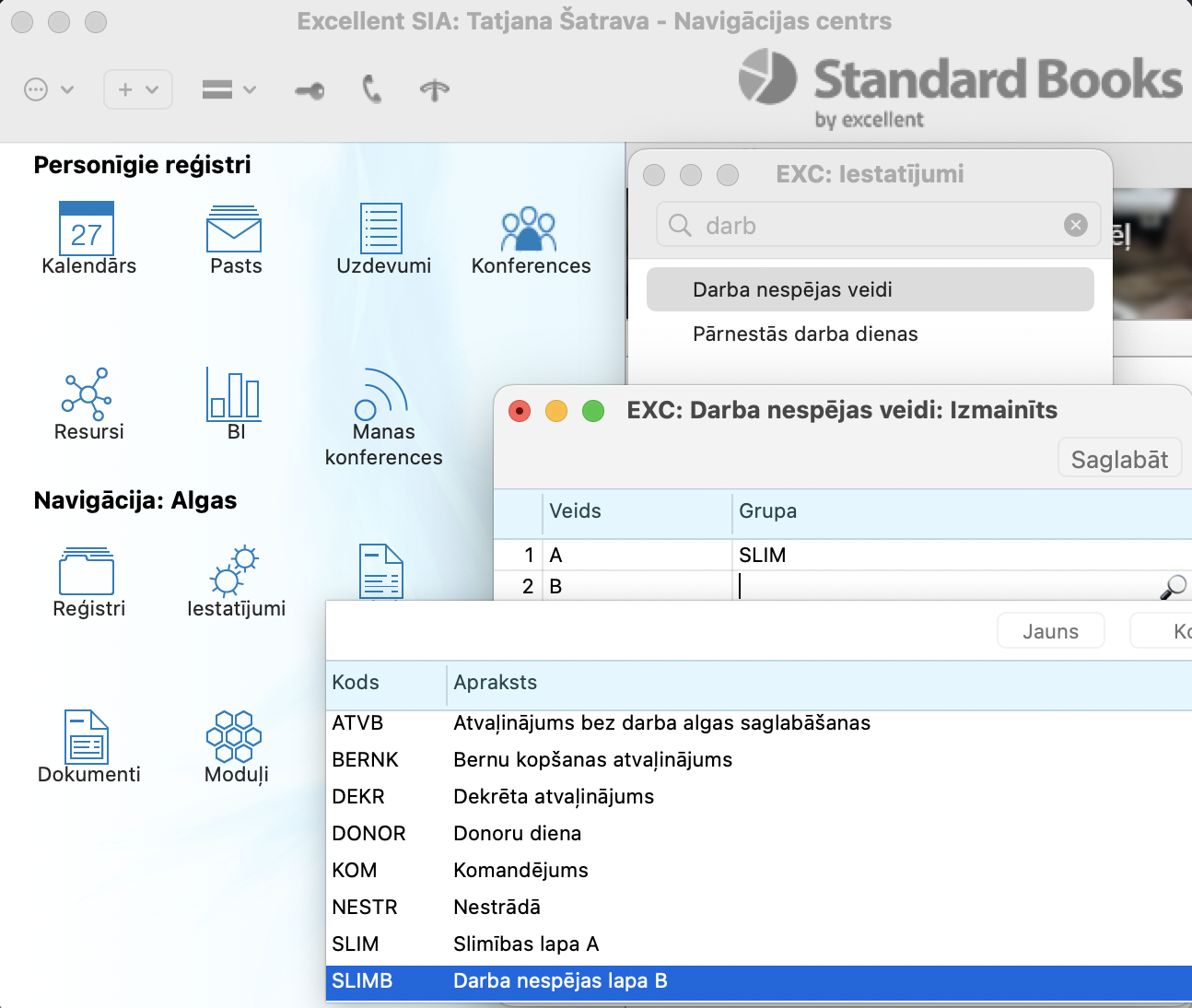
Task: Expand the plus button dropdown in toolbar
Action: tap(138, 89)
